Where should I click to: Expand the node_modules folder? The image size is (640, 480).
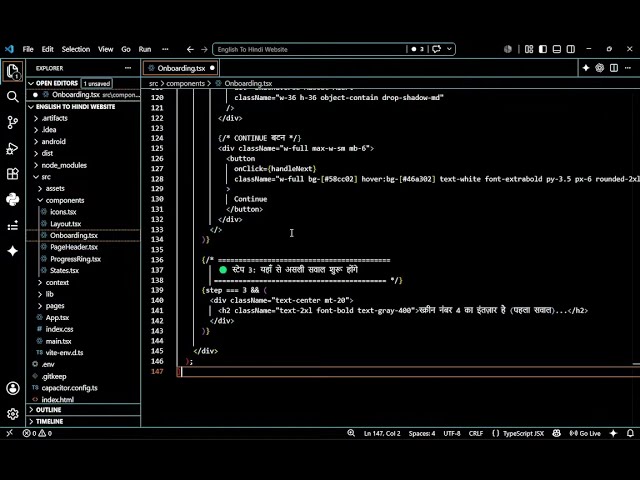point(64,165)
